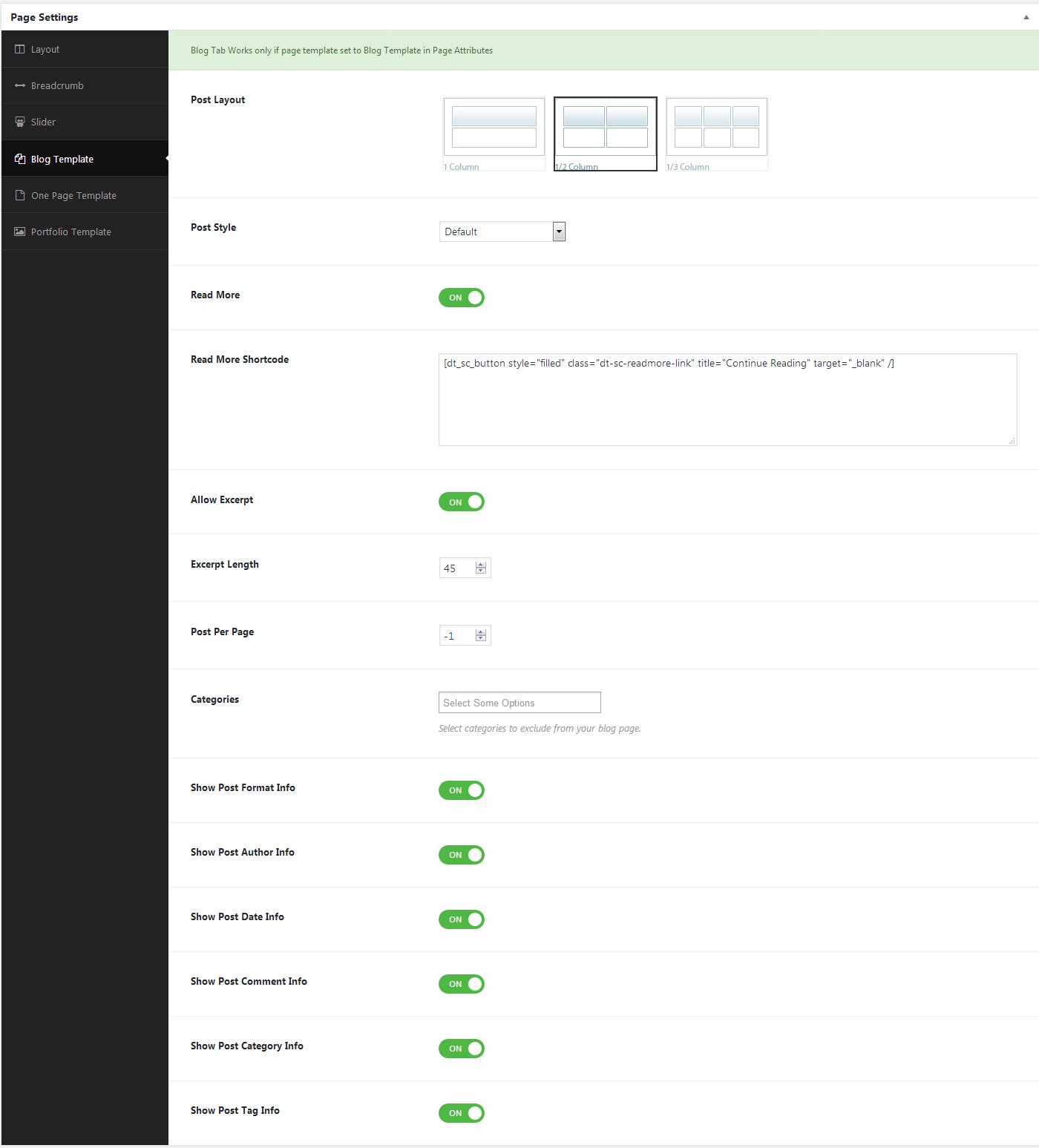Click the Post Per Page number field
Viewport: 1039px width, 1148px height.
click(x=465, y=635)
